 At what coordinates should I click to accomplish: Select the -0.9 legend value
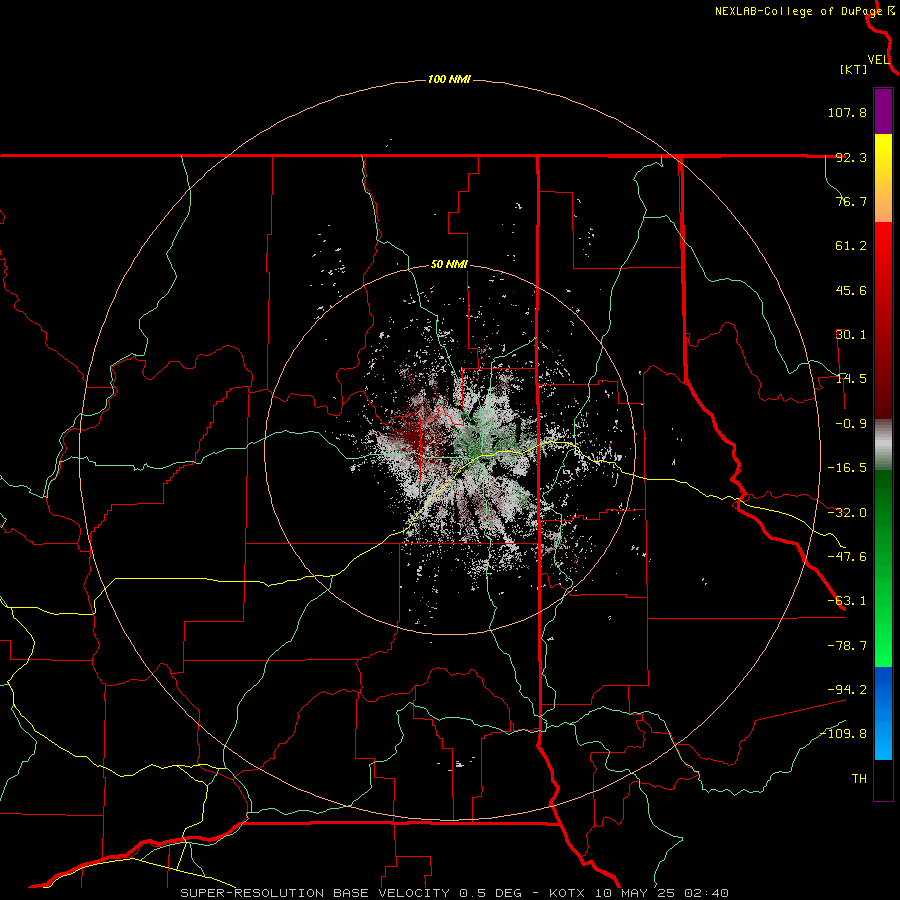point(851,424)
